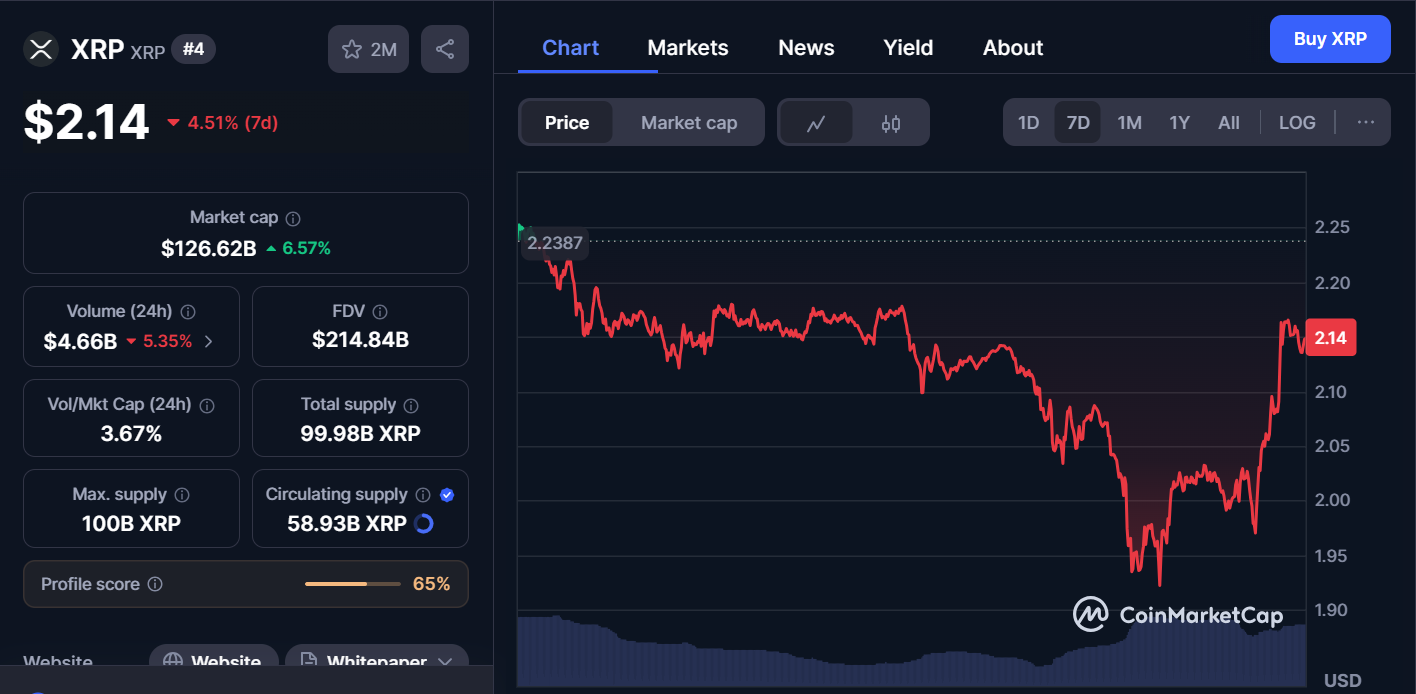Screen dimensions: 1416x694
Task: Select the 1Y time range
Action: [x=1179, y=123]
